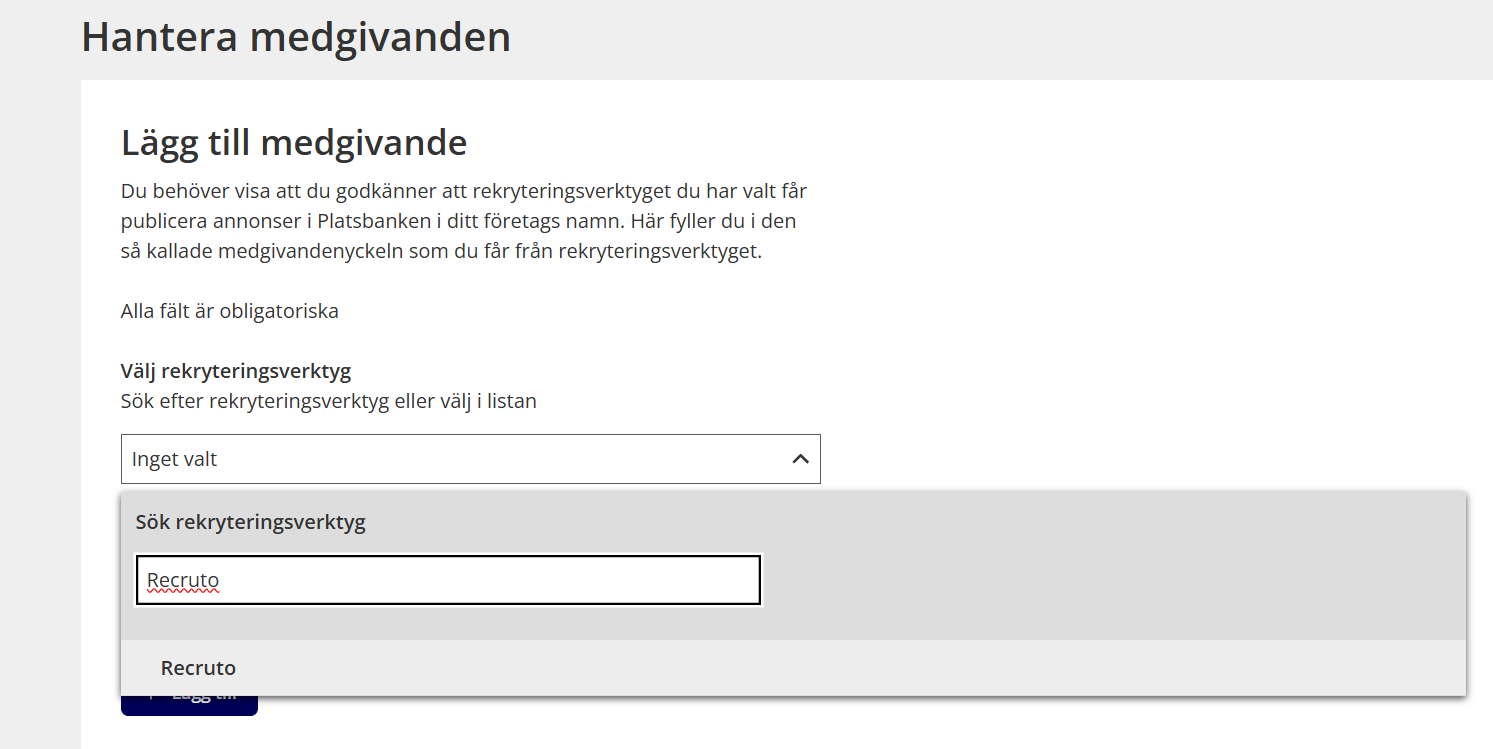Click the 'Välj rekryteringsverktyg' field label

(x=236, y=371)
